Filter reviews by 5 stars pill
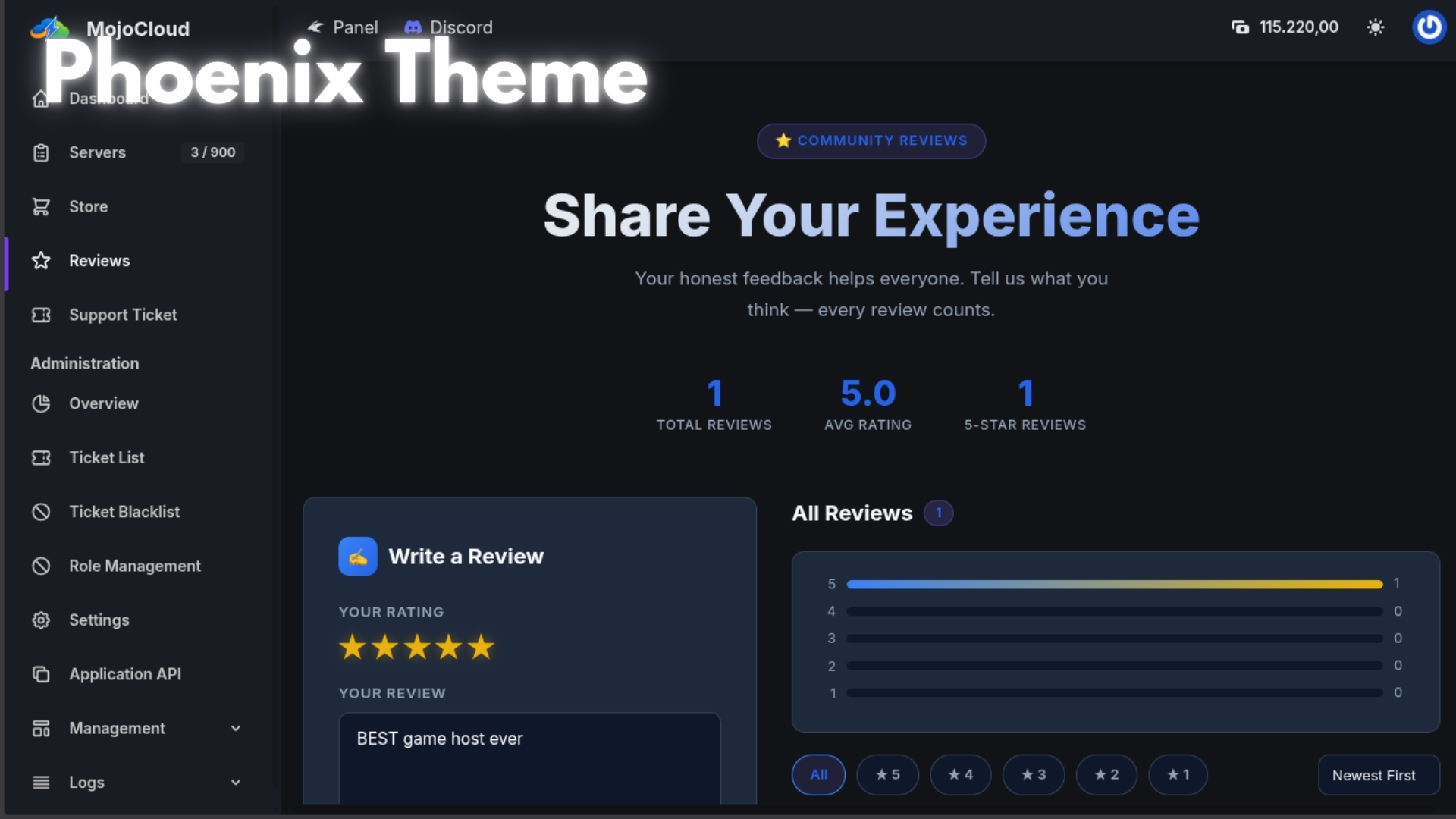The height and width of the screenshot is (819, 1456). point(887,775)
